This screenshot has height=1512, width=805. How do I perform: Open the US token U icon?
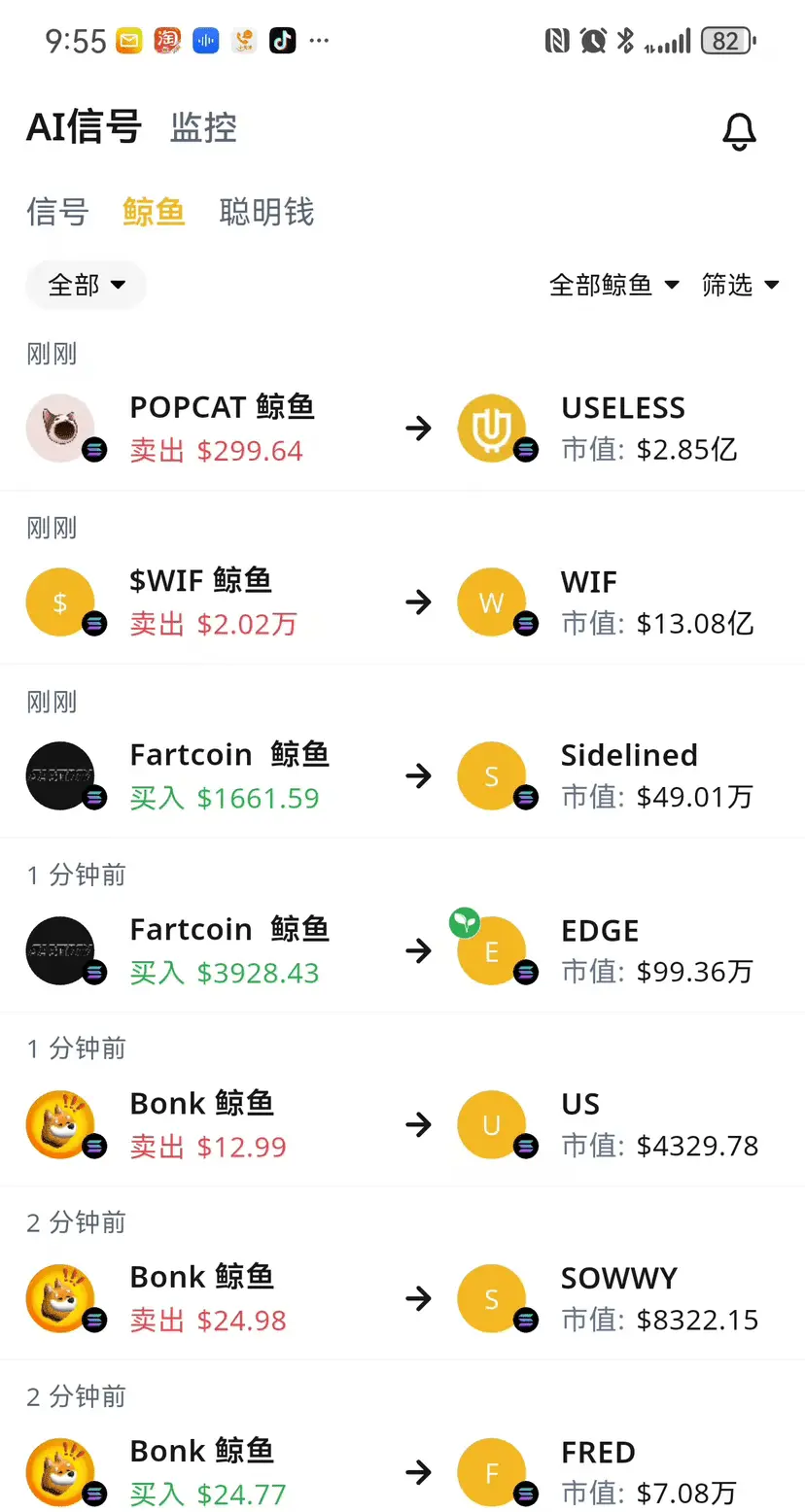coord(492,1124)
